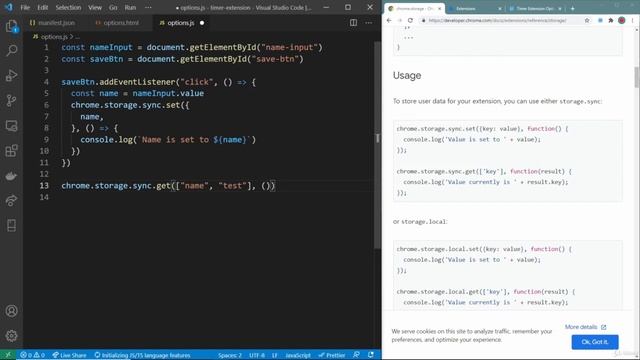Open the Go menu
Image resolution: width=640 pixels, height=360 pixels.
coord(113,7)
